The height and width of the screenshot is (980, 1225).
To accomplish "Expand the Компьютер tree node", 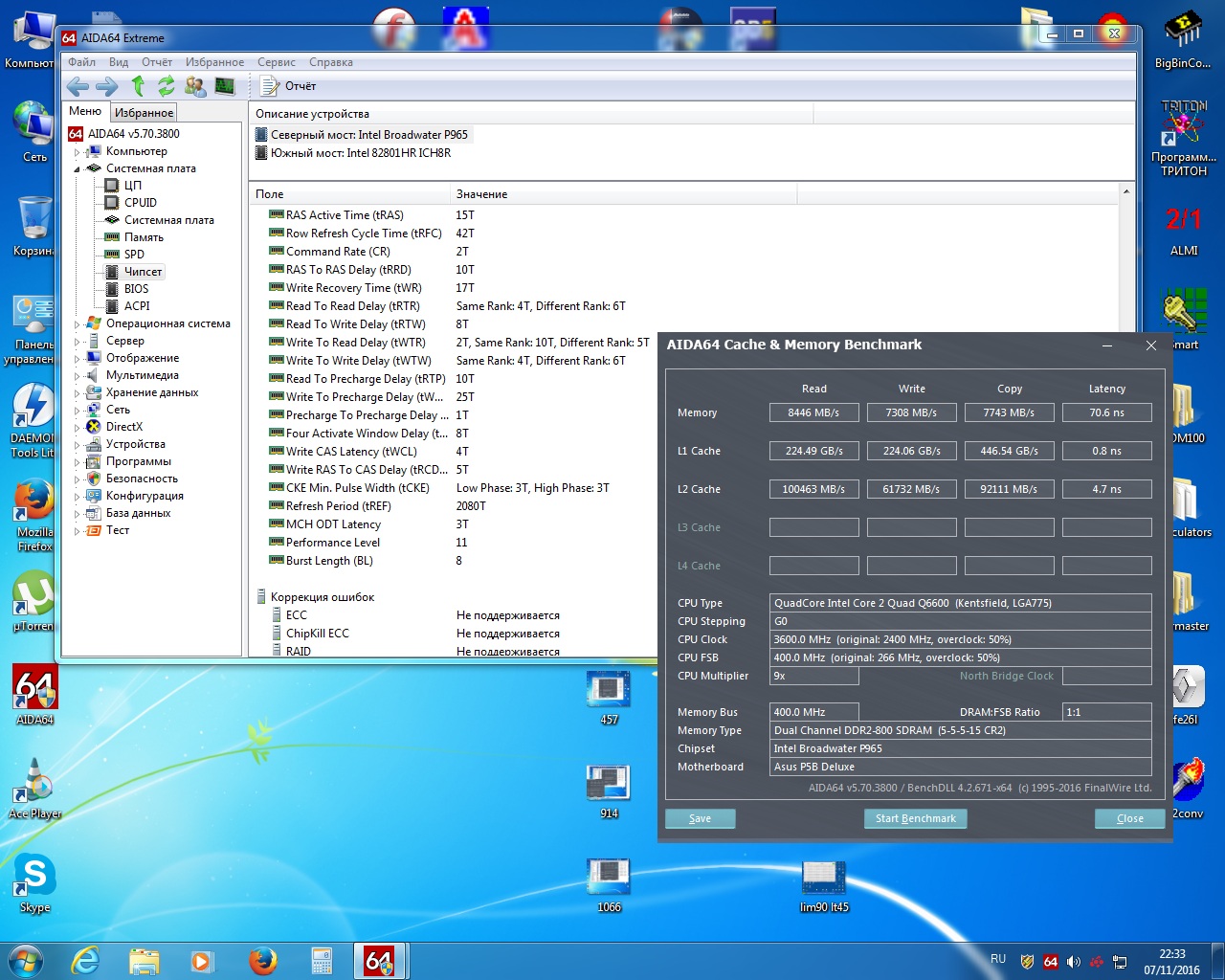I will click(x=78, y=151).
